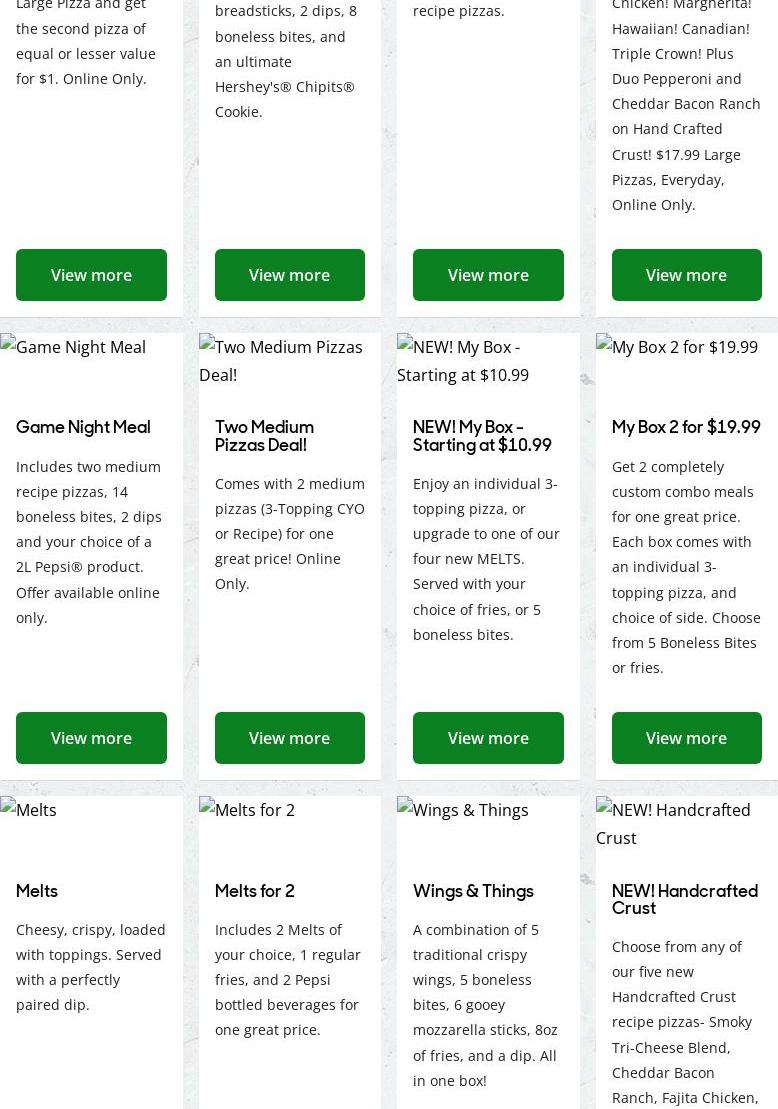Click View more under Game Night Meal
This screenshot has height=1109, width=778.
[91, 738]
